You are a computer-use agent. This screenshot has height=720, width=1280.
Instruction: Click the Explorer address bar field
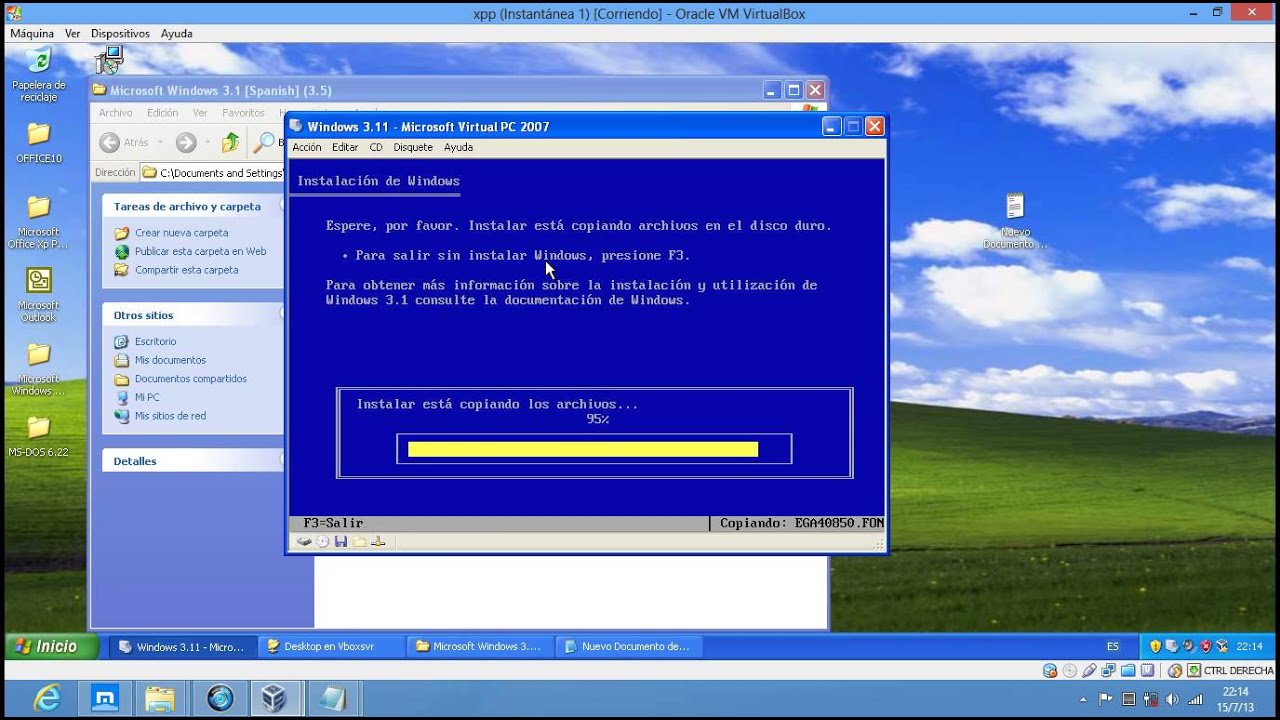tap(213, 173)
